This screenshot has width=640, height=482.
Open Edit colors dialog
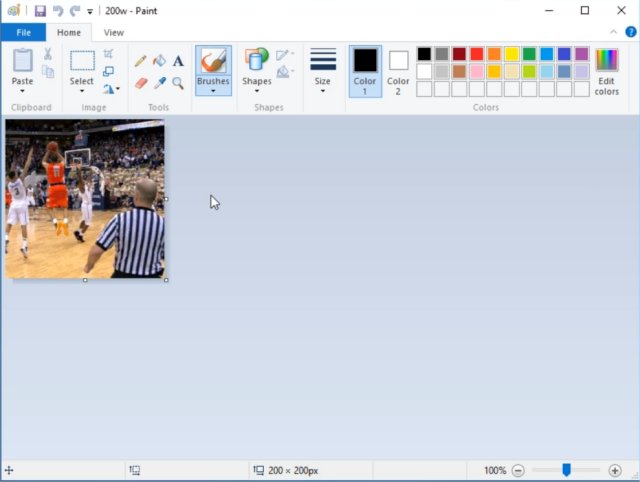coord(606,70)
